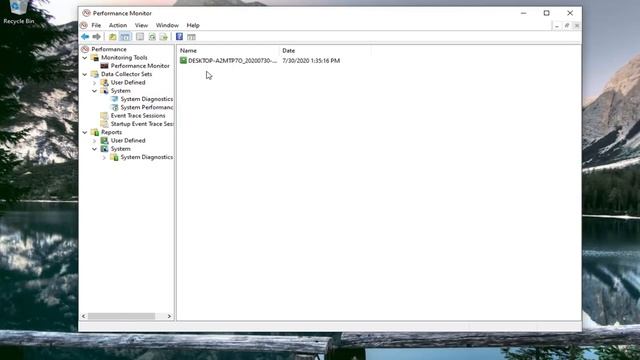This screenshot has width=640, height=360.
Task: Collapse the Reports node
Action: pyautogui.click(x=85, y=133)
